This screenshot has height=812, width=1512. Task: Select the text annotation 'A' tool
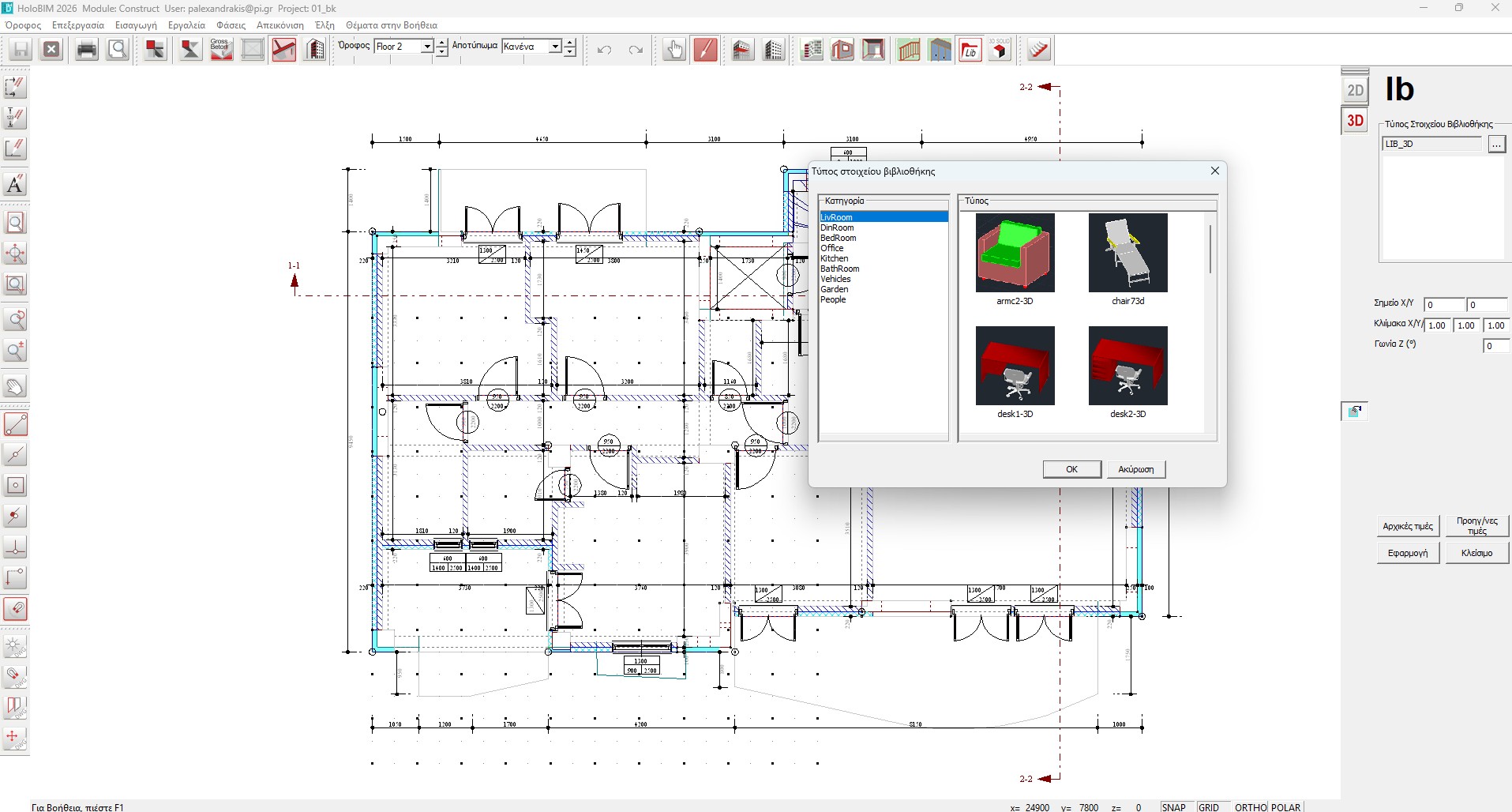pyautogui.click(x=15, y=185)
